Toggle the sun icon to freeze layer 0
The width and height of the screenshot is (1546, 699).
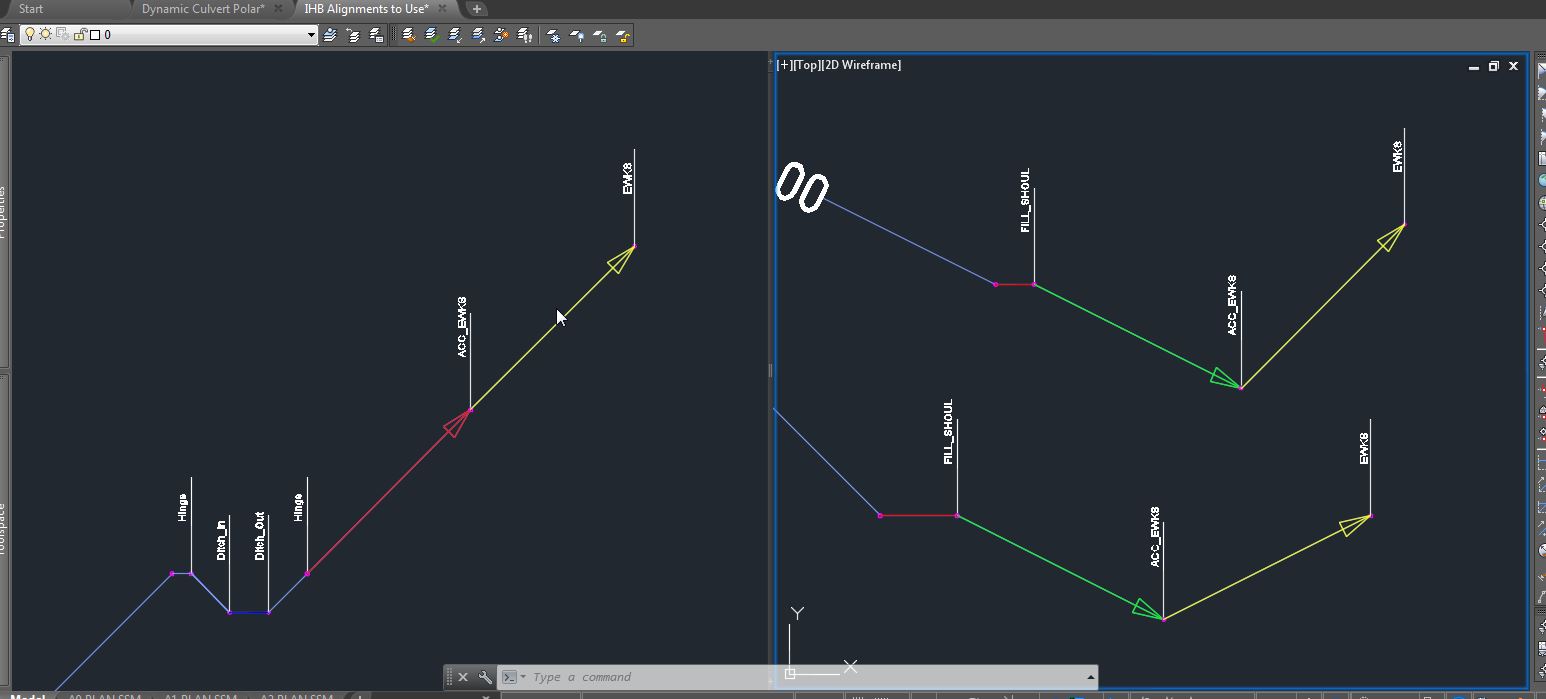point(43,33)
